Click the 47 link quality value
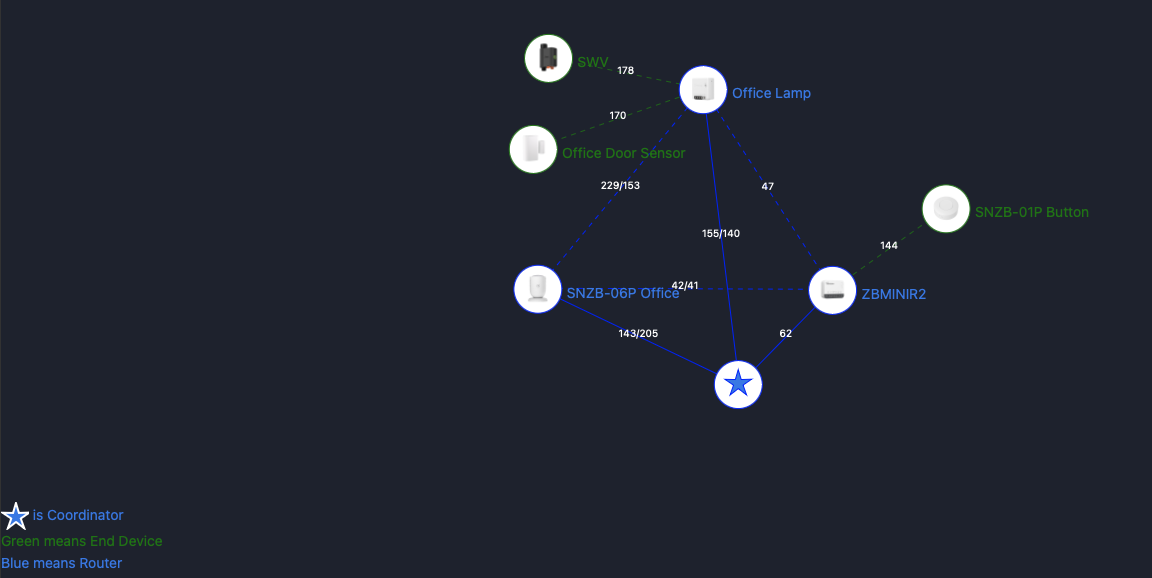Image resolution: width=1152 pixels, height=578 pixels. click(x=768, y=187)
